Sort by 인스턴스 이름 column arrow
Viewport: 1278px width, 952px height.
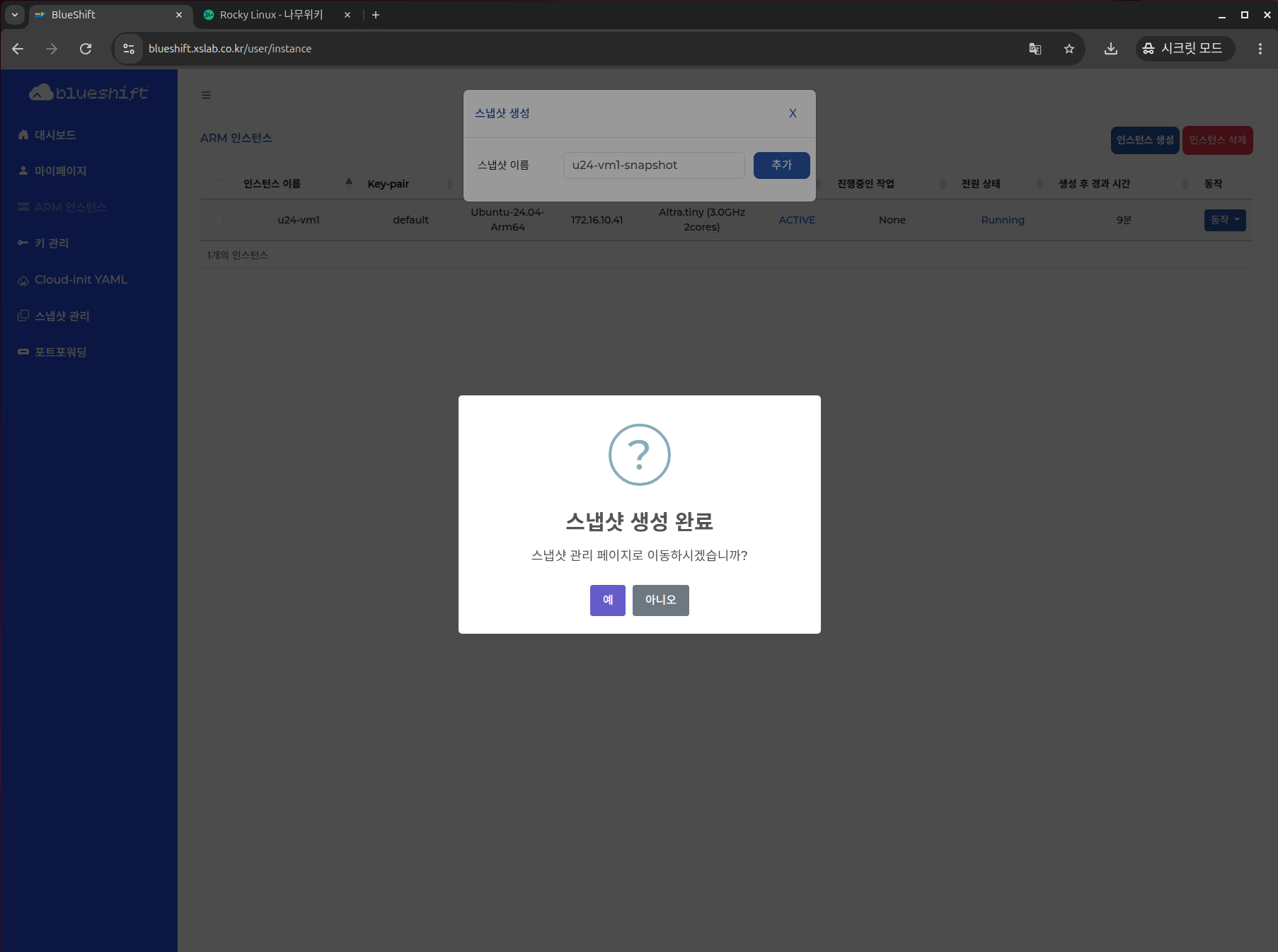(x=349, y=184)
